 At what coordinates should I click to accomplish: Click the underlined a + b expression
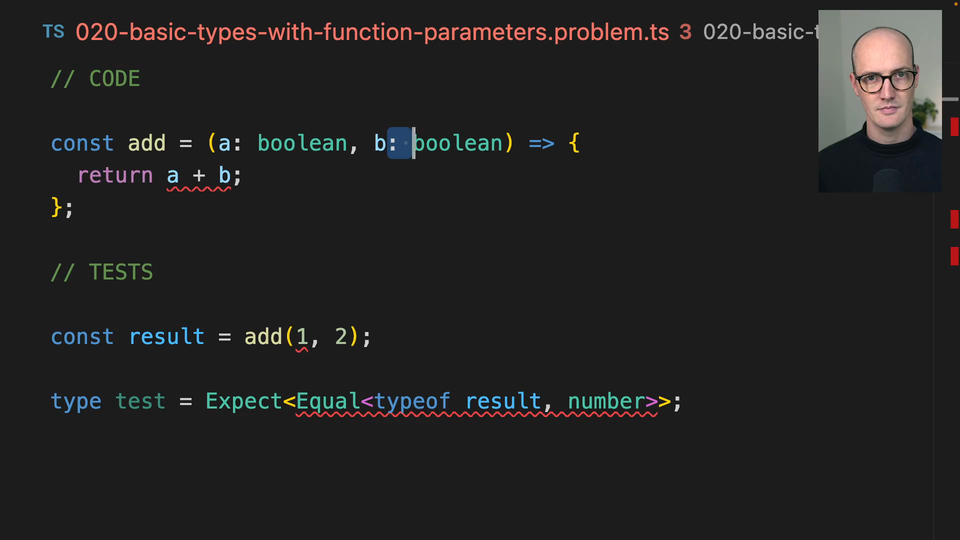pos(199,176)
